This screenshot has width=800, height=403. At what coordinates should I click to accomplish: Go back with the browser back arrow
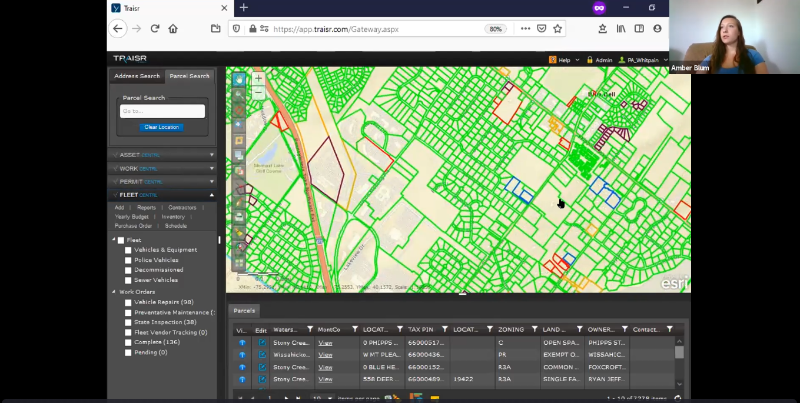118,29
